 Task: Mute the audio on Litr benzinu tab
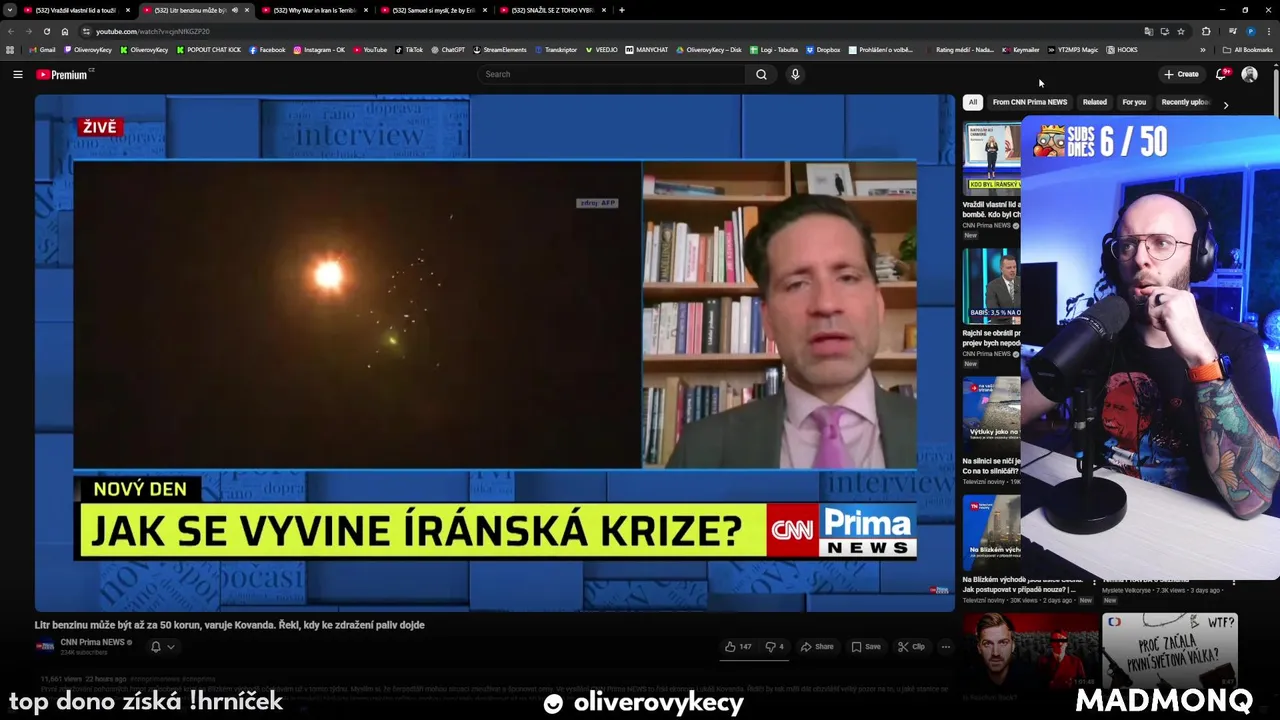click(x=236, y=10)
